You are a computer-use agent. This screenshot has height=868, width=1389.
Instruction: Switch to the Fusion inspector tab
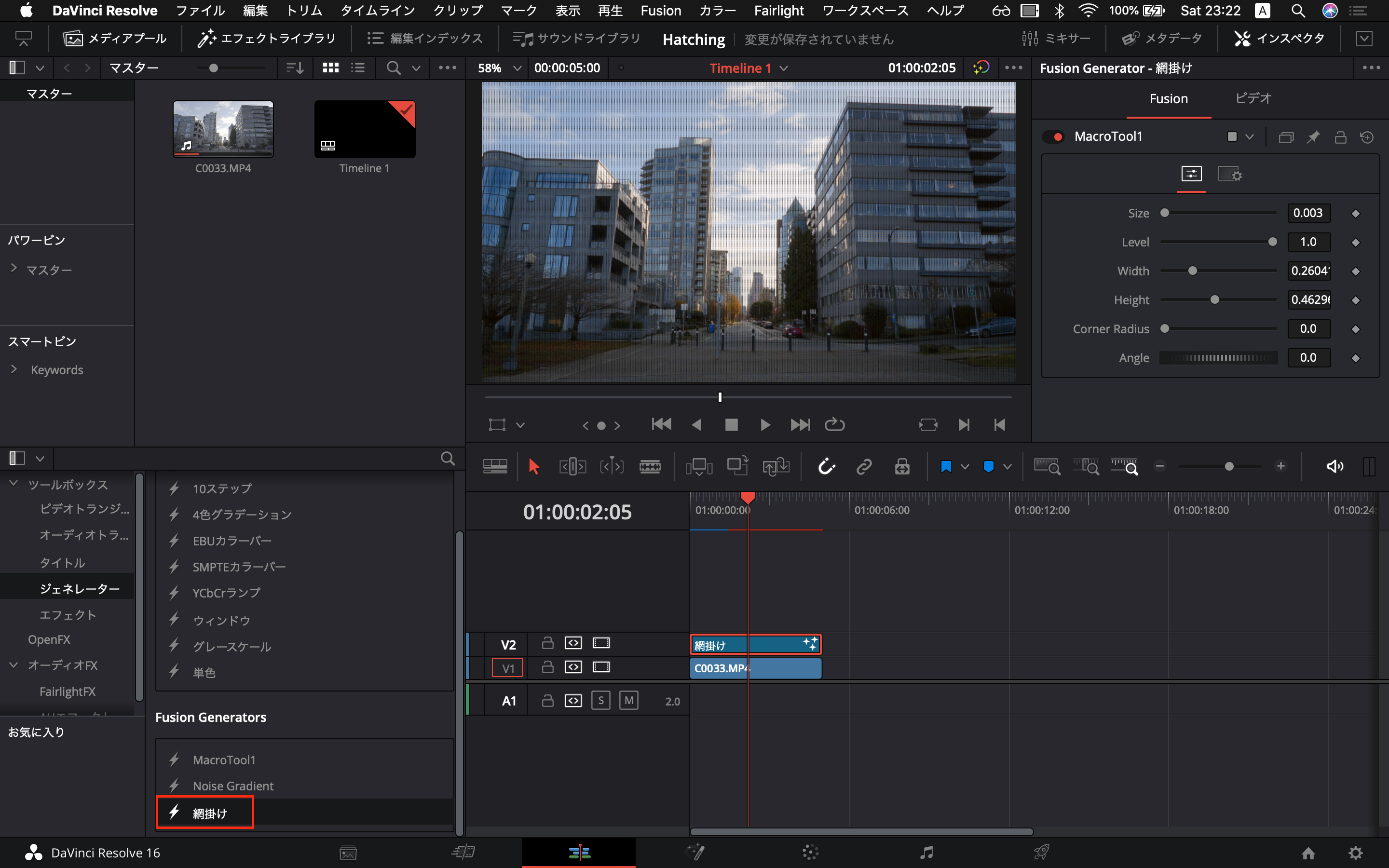tap(1169, 99)
